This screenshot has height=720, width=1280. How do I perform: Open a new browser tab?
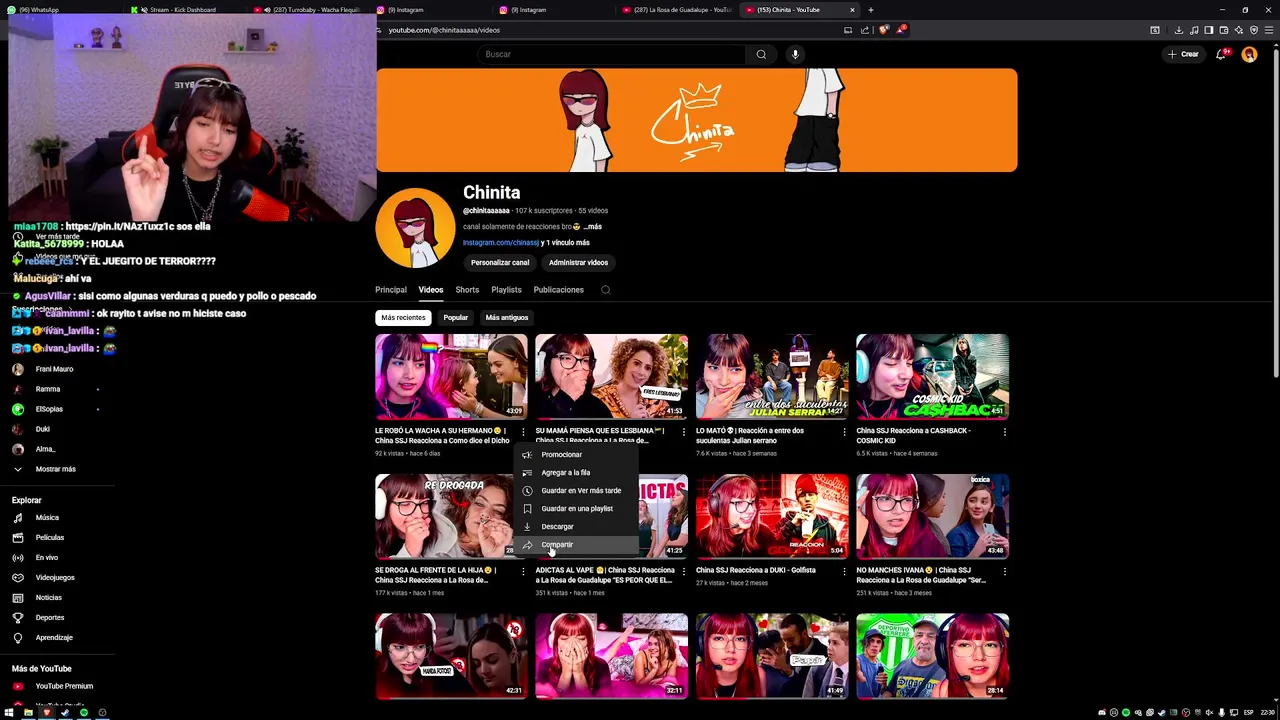(871, 10)
